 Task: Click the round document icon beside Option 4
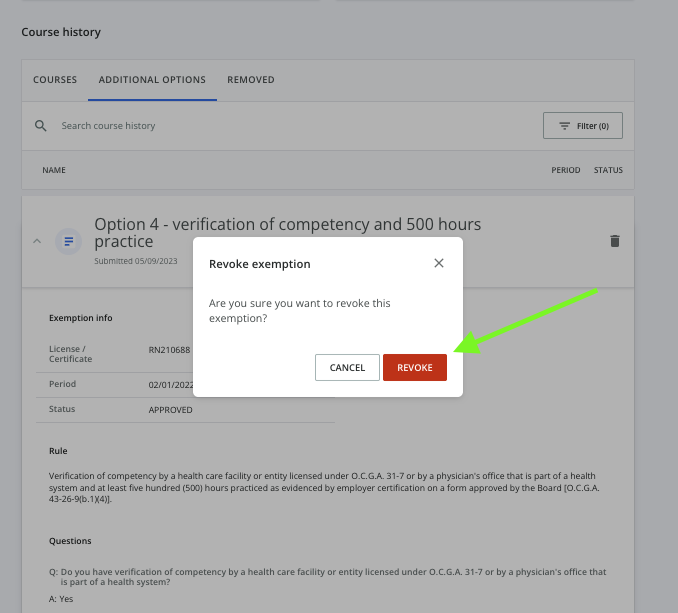(x=68, y=241)
